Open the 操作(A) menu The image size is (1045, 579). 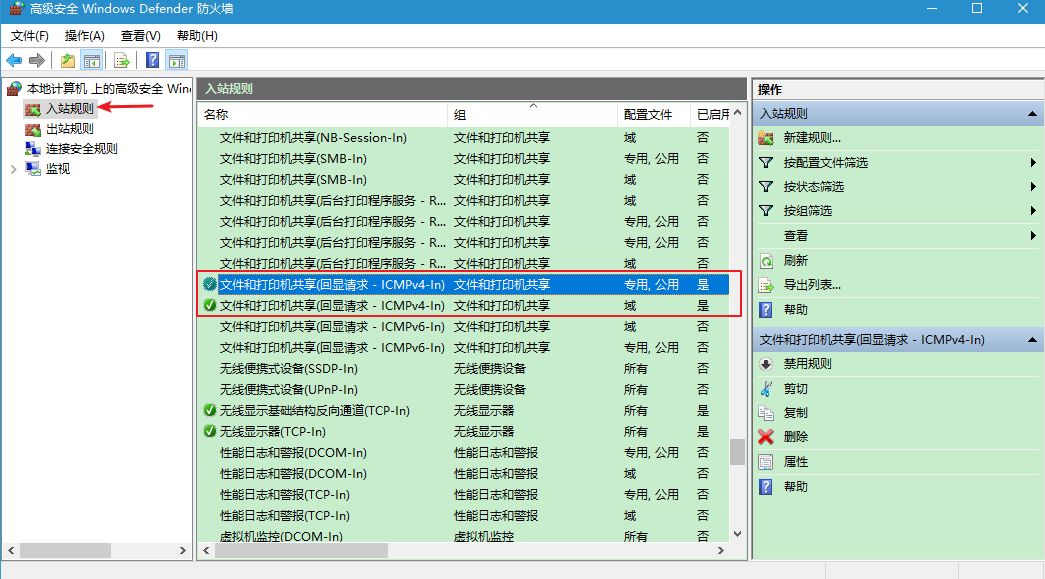[85, 36]
